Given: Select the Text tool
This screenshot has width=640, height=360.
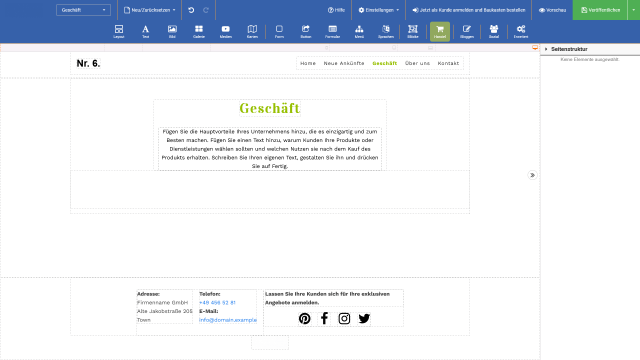Looking at the screenshot, I should tap(145, 31).
